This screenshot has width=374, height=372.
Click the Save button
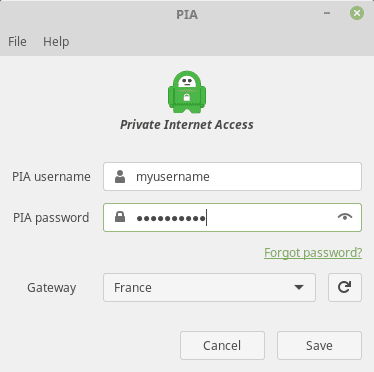pos(319,345)
